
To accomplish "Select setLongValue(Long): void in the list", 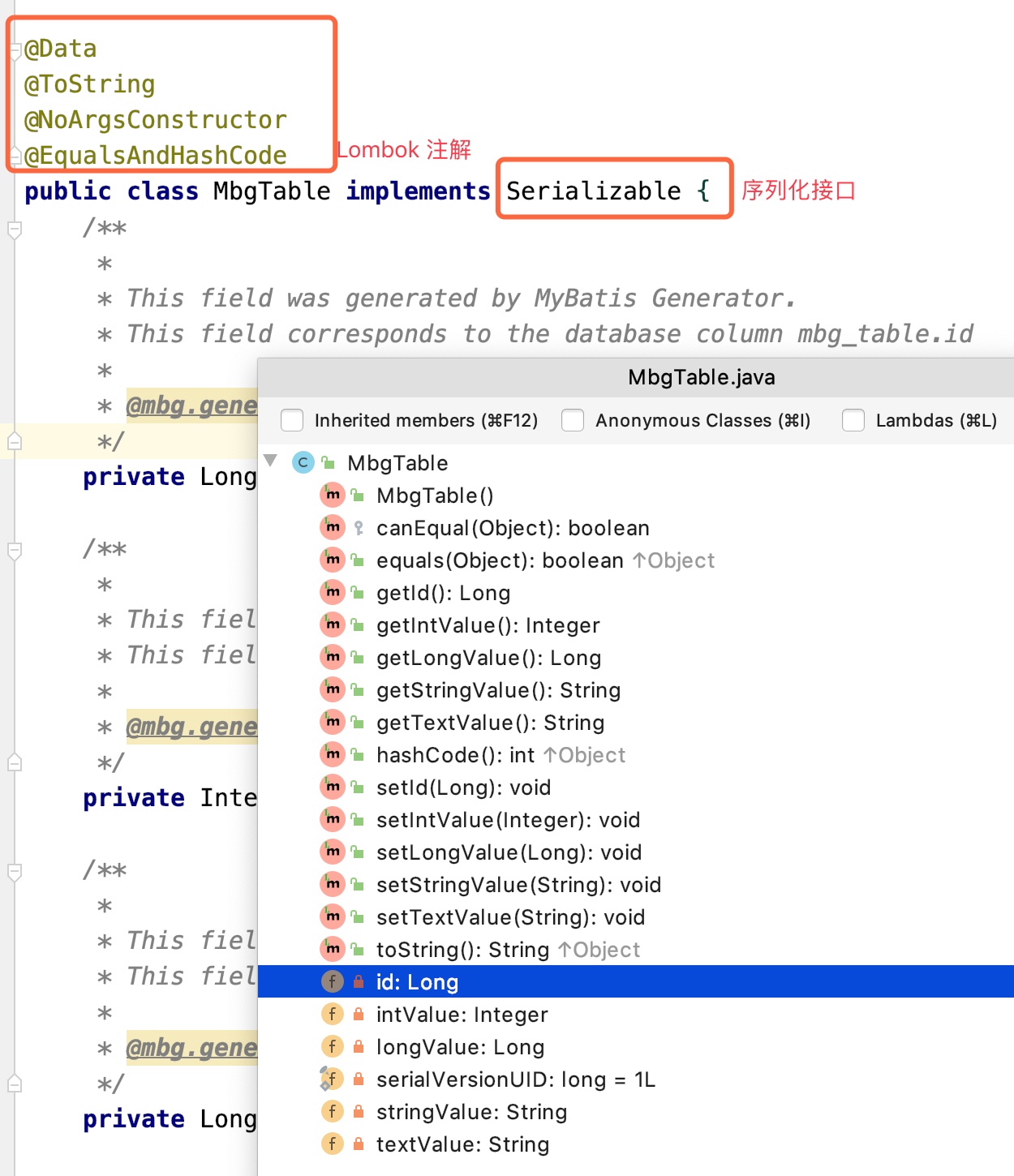I will pyautogui.click(x=509, y=852).
